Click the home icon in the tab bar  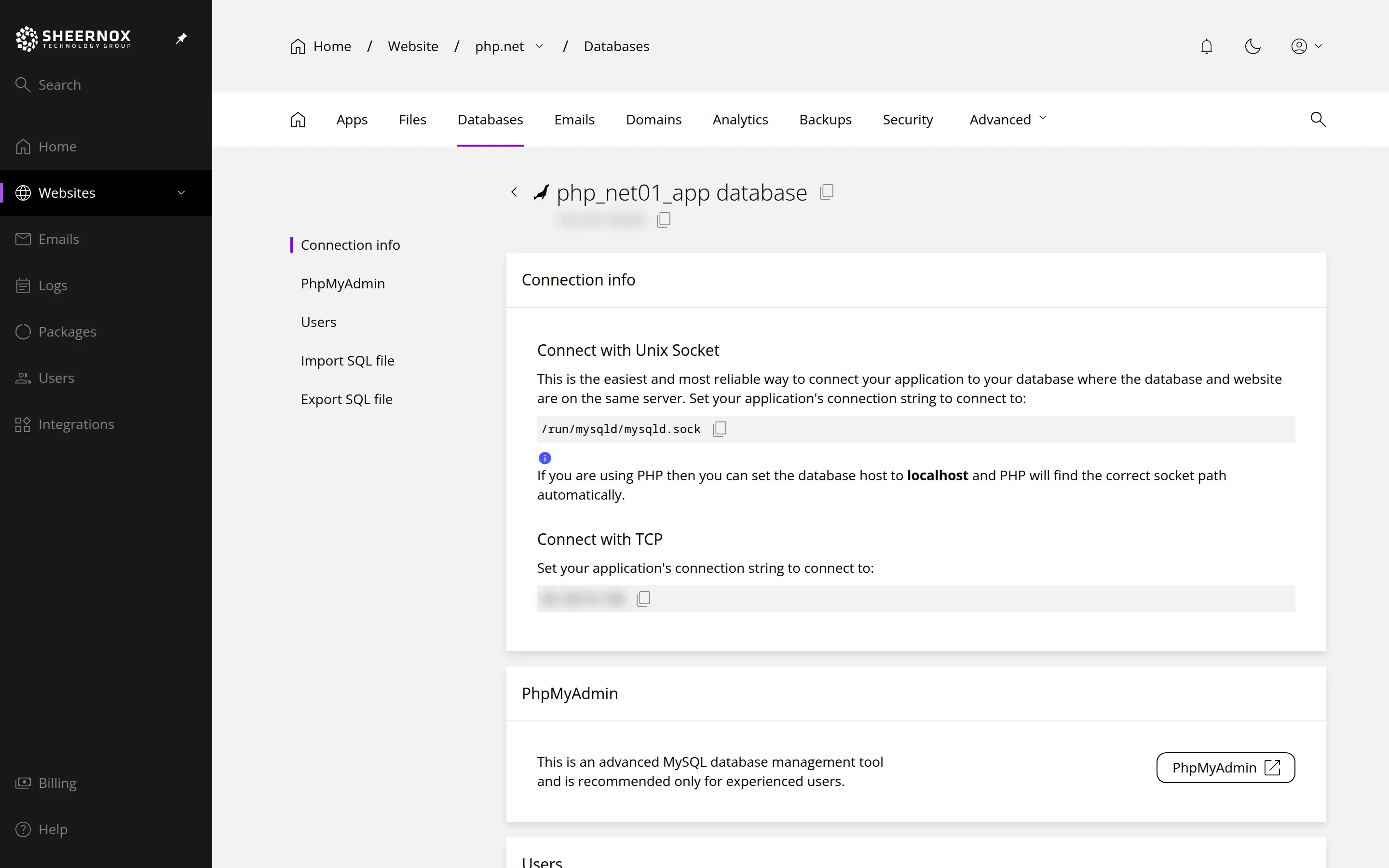point(298,120)
